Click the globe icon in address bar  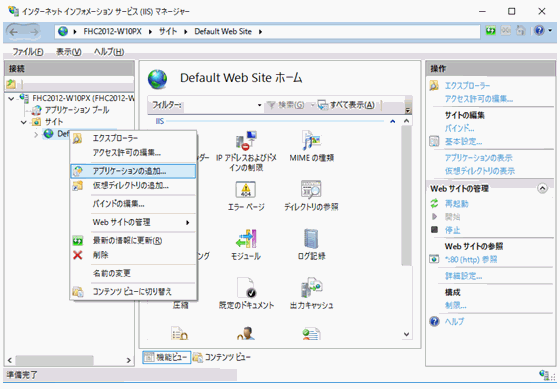point(63,31)
